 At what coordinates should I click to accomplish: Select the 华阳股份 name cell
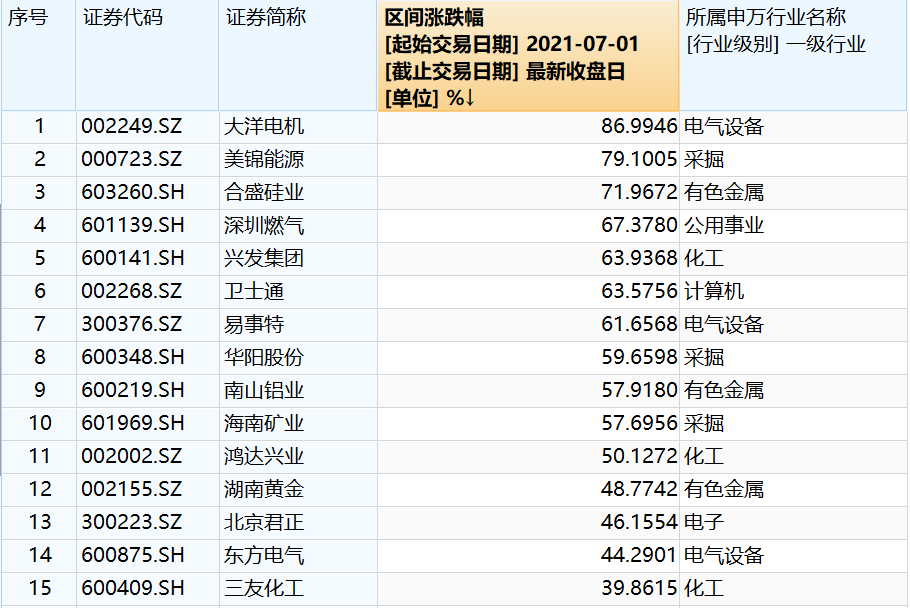(x=265, y=357)
